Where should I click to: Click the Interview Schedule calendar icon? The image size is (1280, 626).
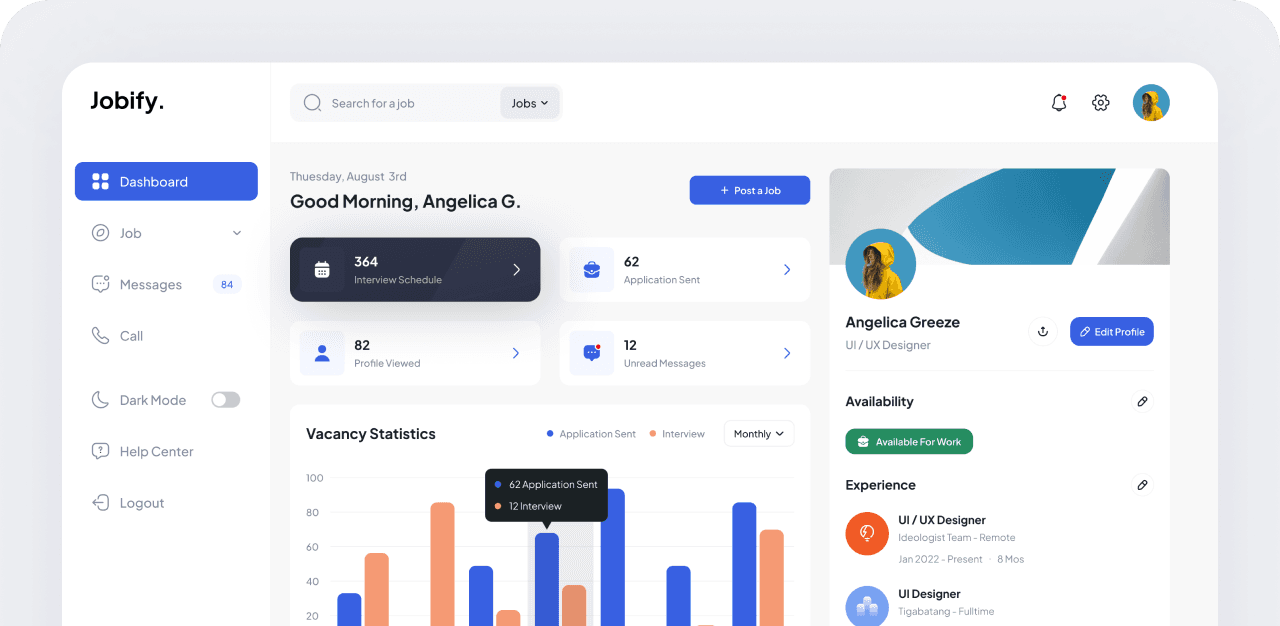pos(322,270)
